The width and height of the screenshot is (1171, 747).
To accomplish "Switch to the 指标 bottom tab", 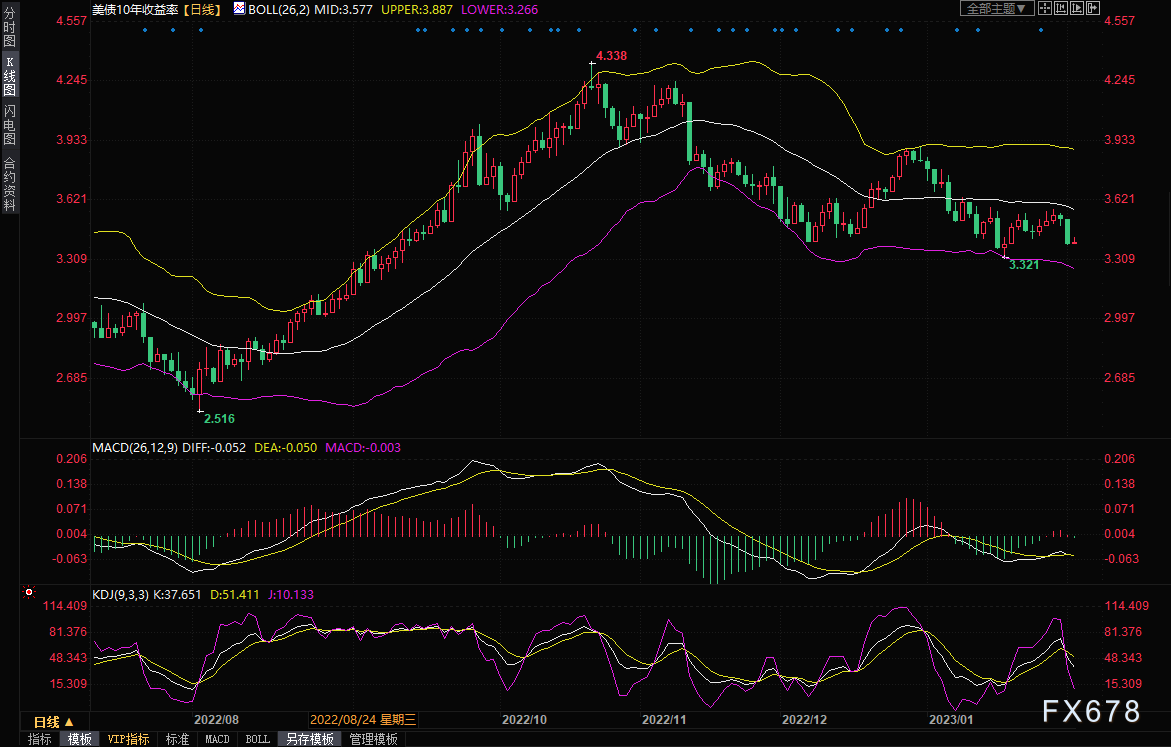I will pos(40,739).
